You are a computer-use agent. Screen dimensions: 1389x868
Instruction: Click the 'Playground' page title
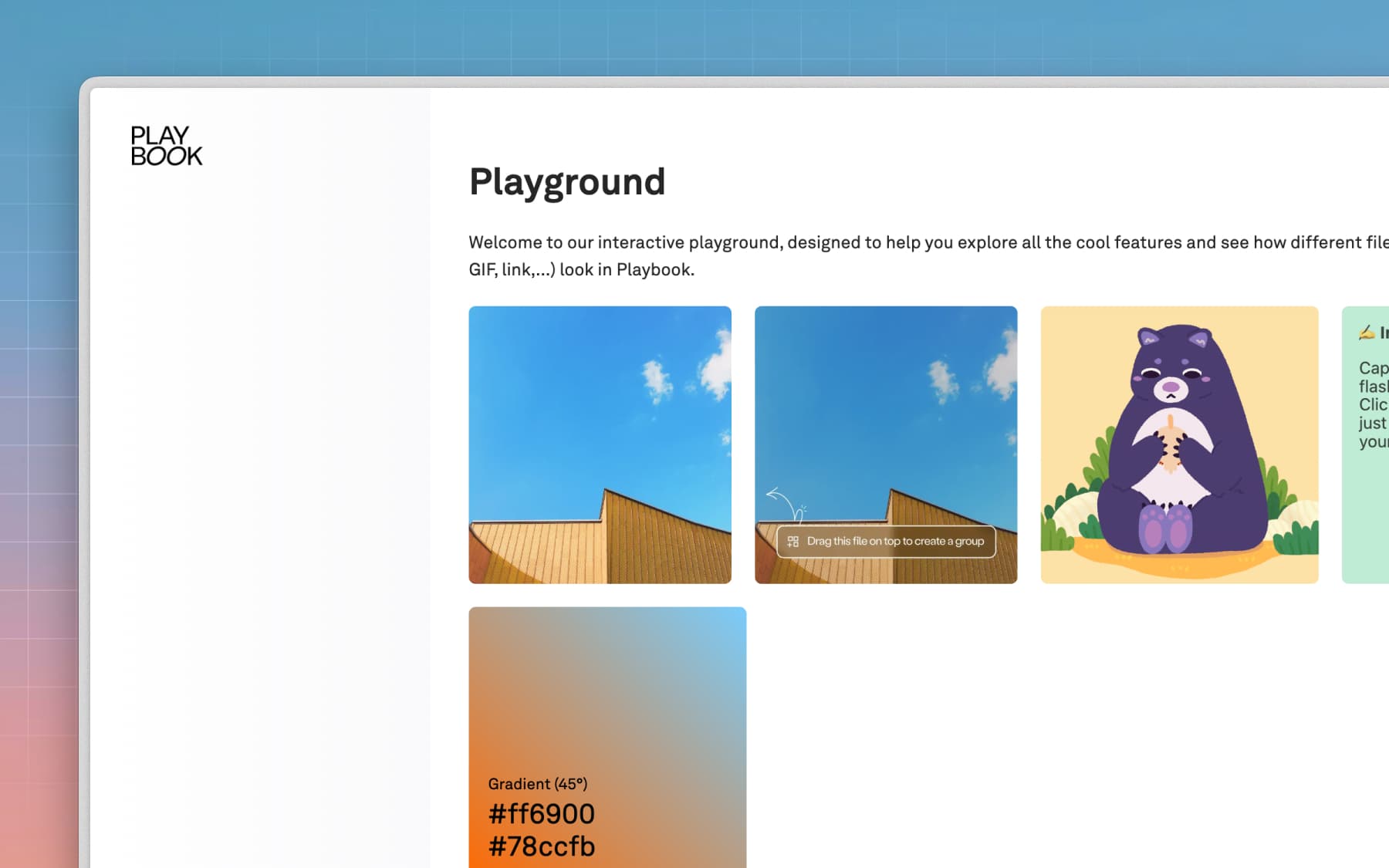[x=568, y=182]
